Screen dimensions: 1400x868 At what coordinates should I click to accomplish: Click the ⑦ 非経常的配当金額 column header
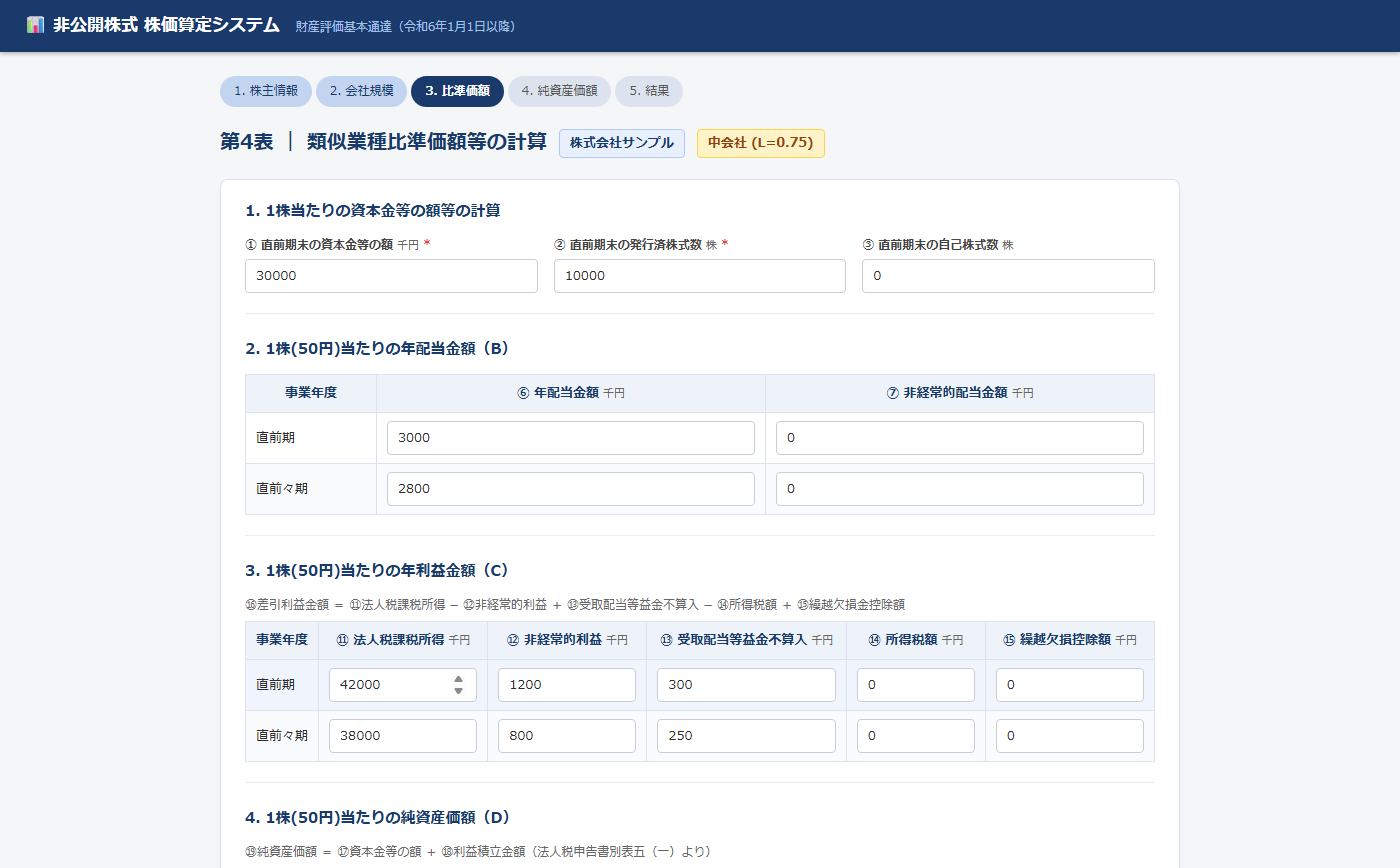tap(960, 393)
